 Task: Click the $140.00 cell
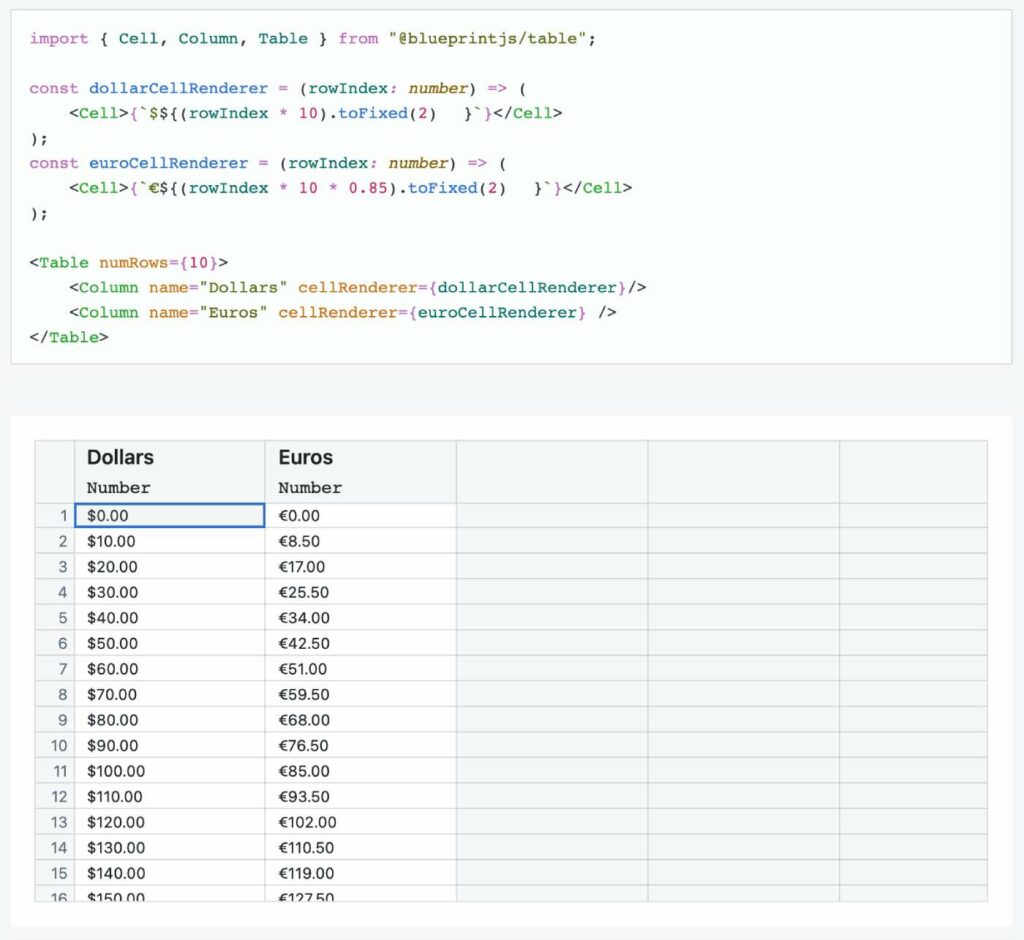click(170, 872)
